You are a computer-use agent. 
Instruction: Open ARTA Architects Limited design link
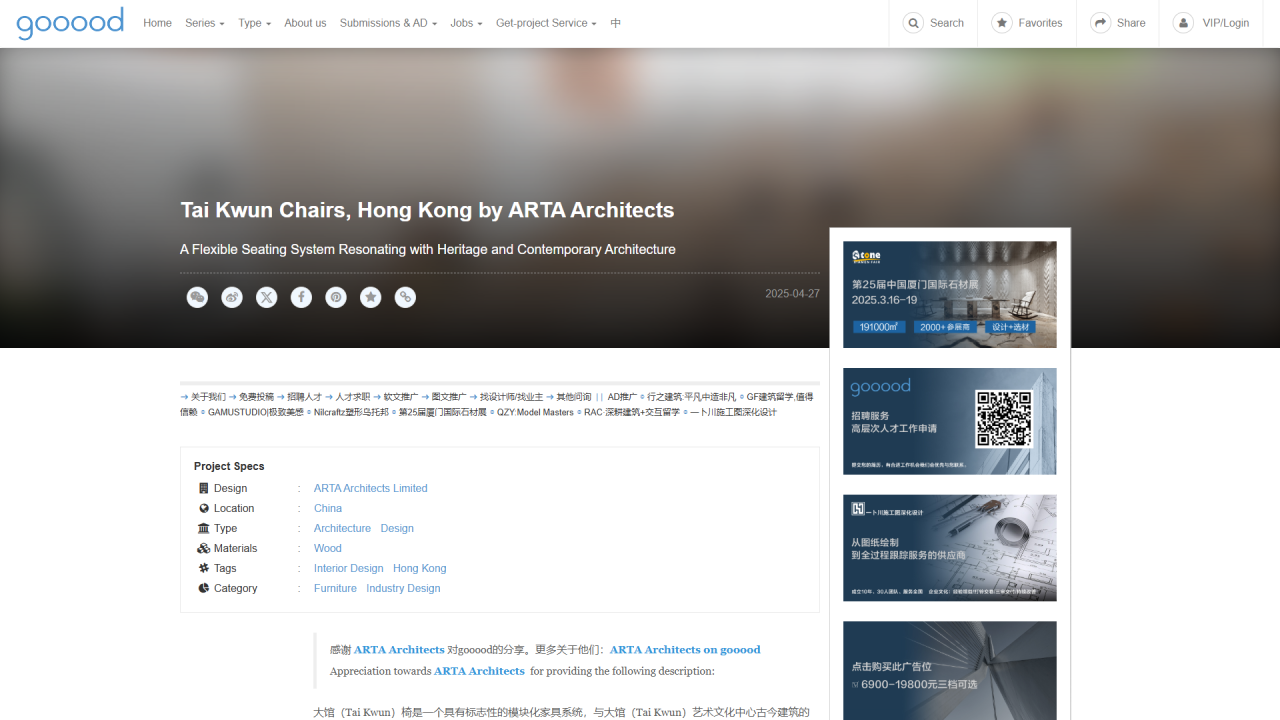[370, 488]
